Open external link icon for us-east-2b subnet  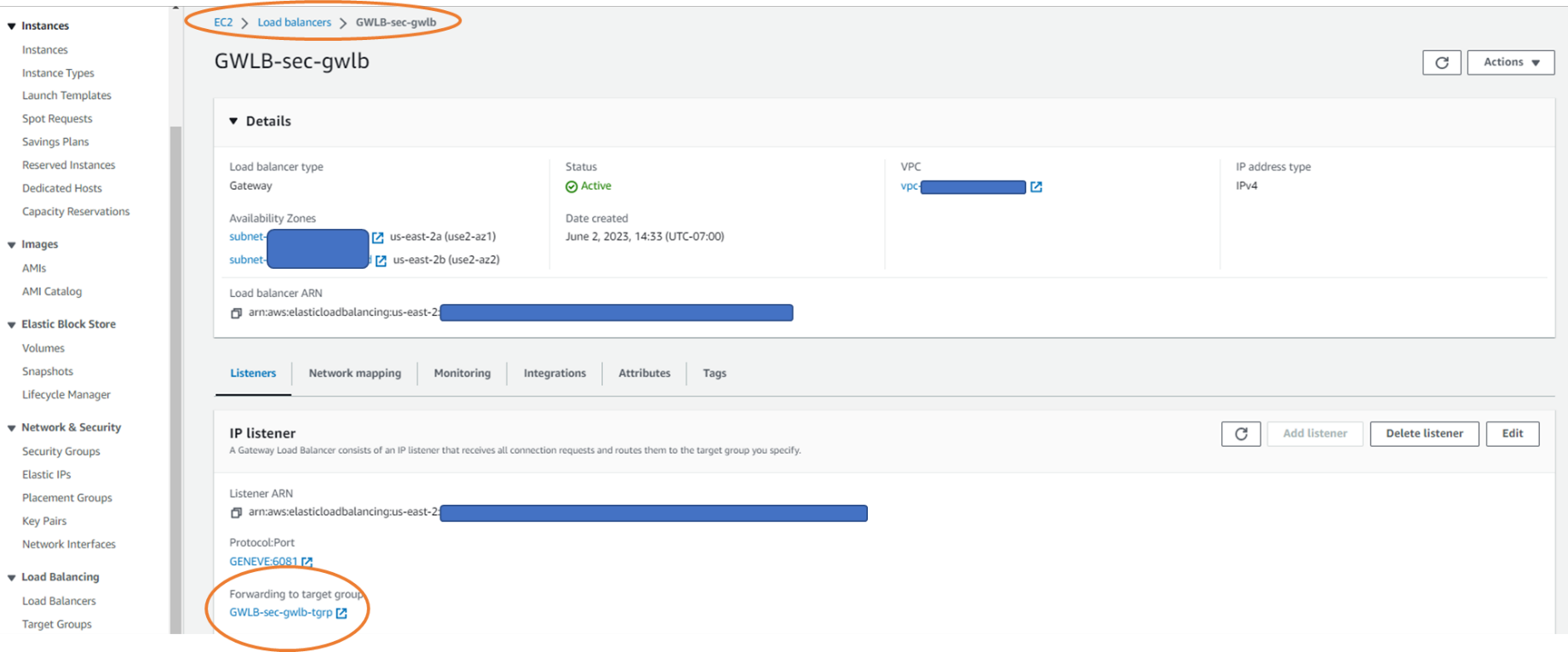click(x=381, y=260)
